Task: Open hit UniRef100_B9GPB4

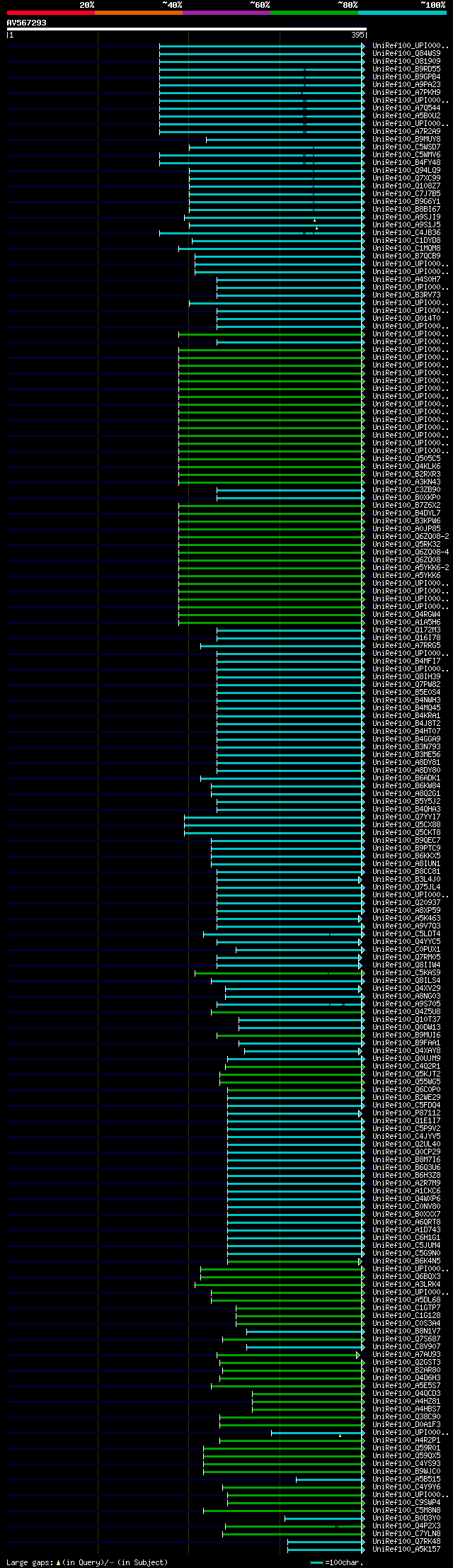Action: (406, 76)
